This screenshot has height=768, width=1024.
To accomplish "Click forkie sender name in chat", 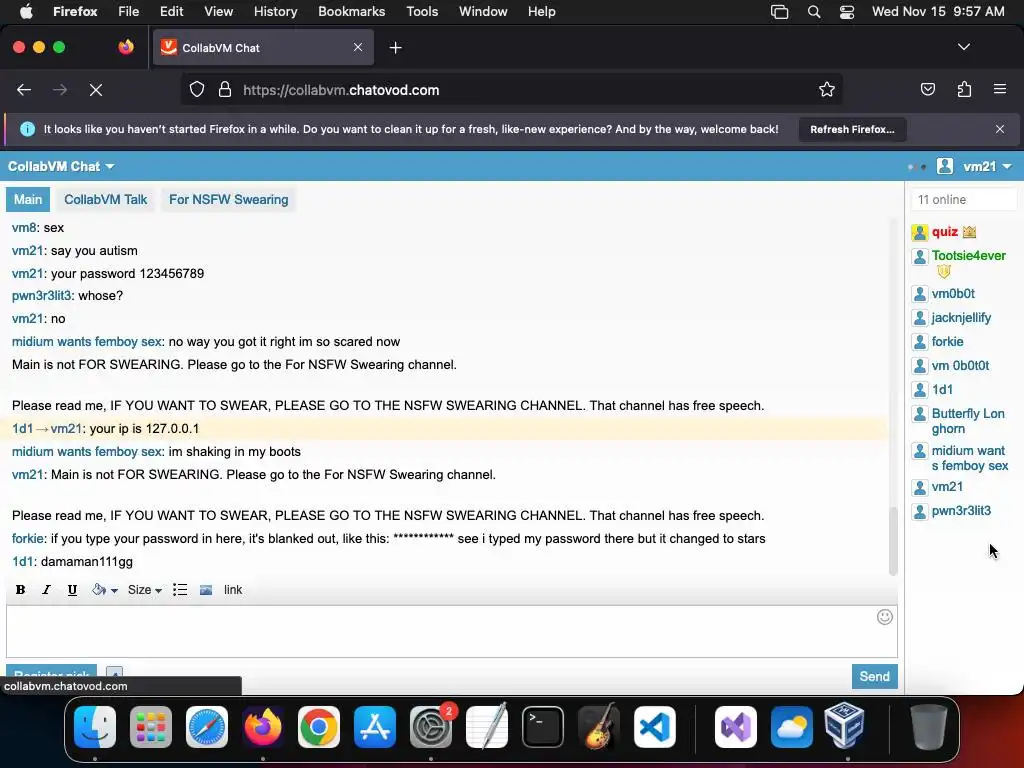I will (x=28, y=539).
